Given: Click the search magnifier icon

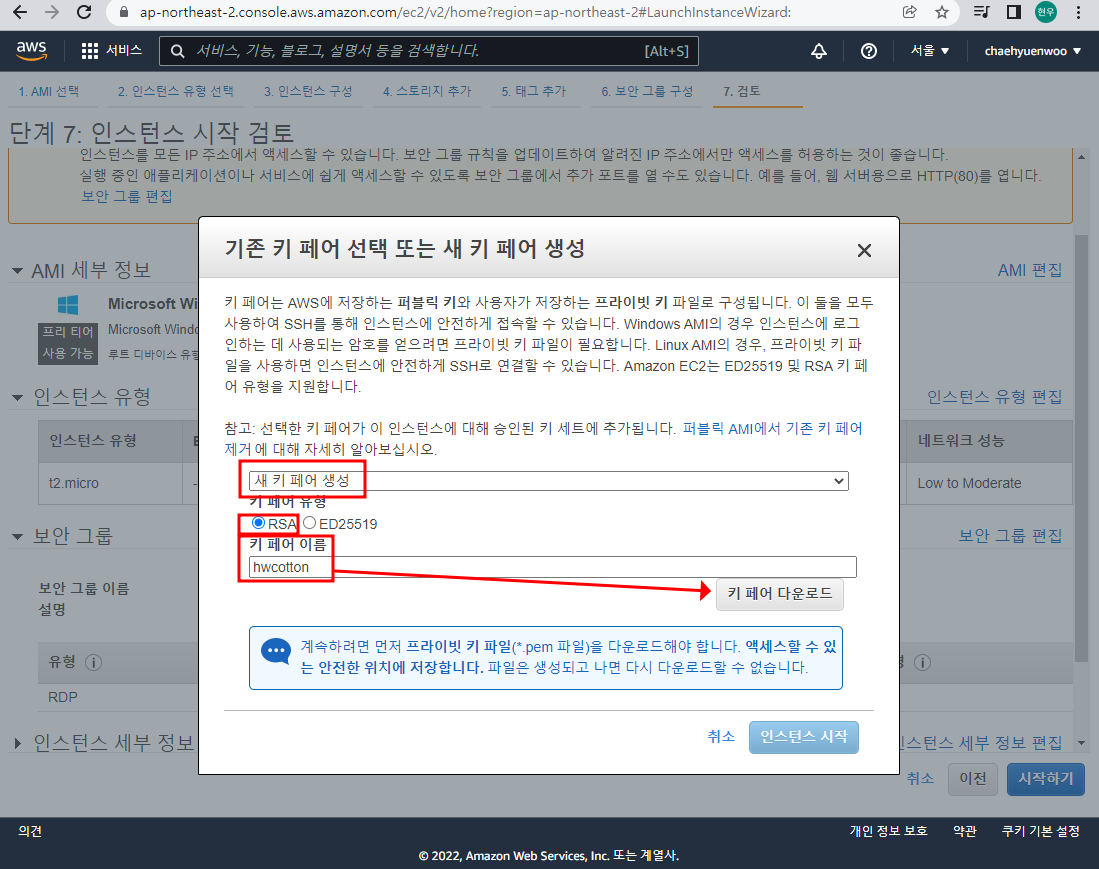Looking at the screenshot, I should coord(177,51).
